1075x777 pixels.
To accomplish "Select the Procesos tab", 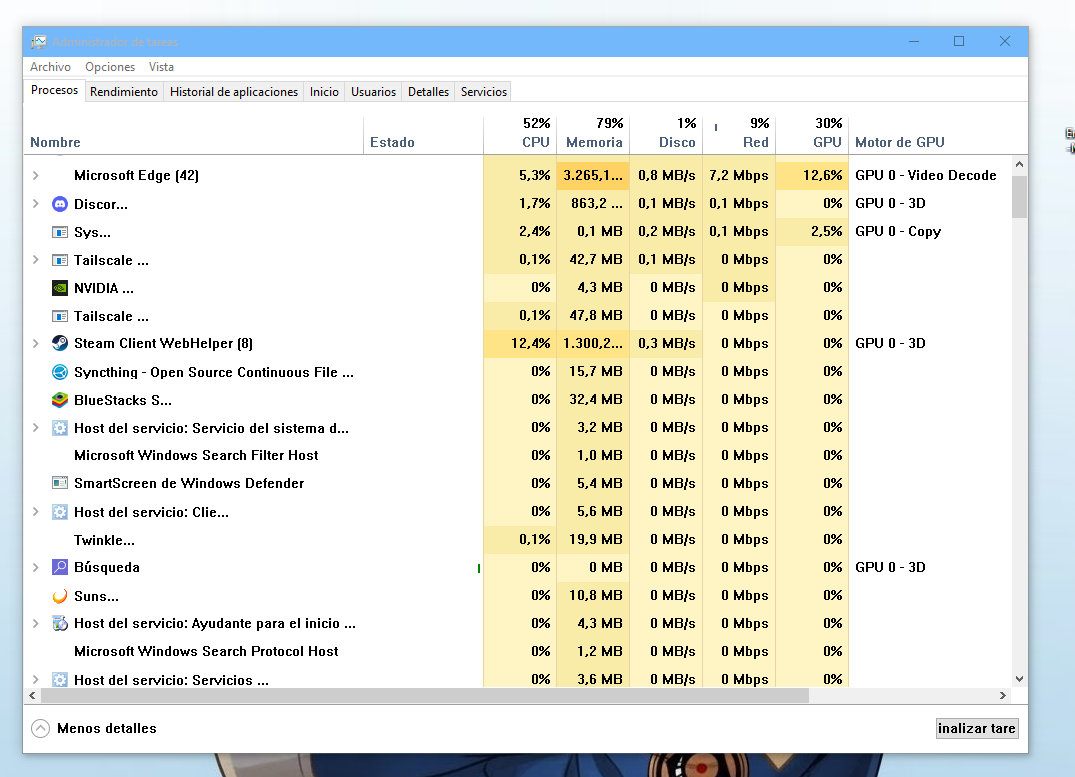I will pyautogui.click(x=54, y=91).
